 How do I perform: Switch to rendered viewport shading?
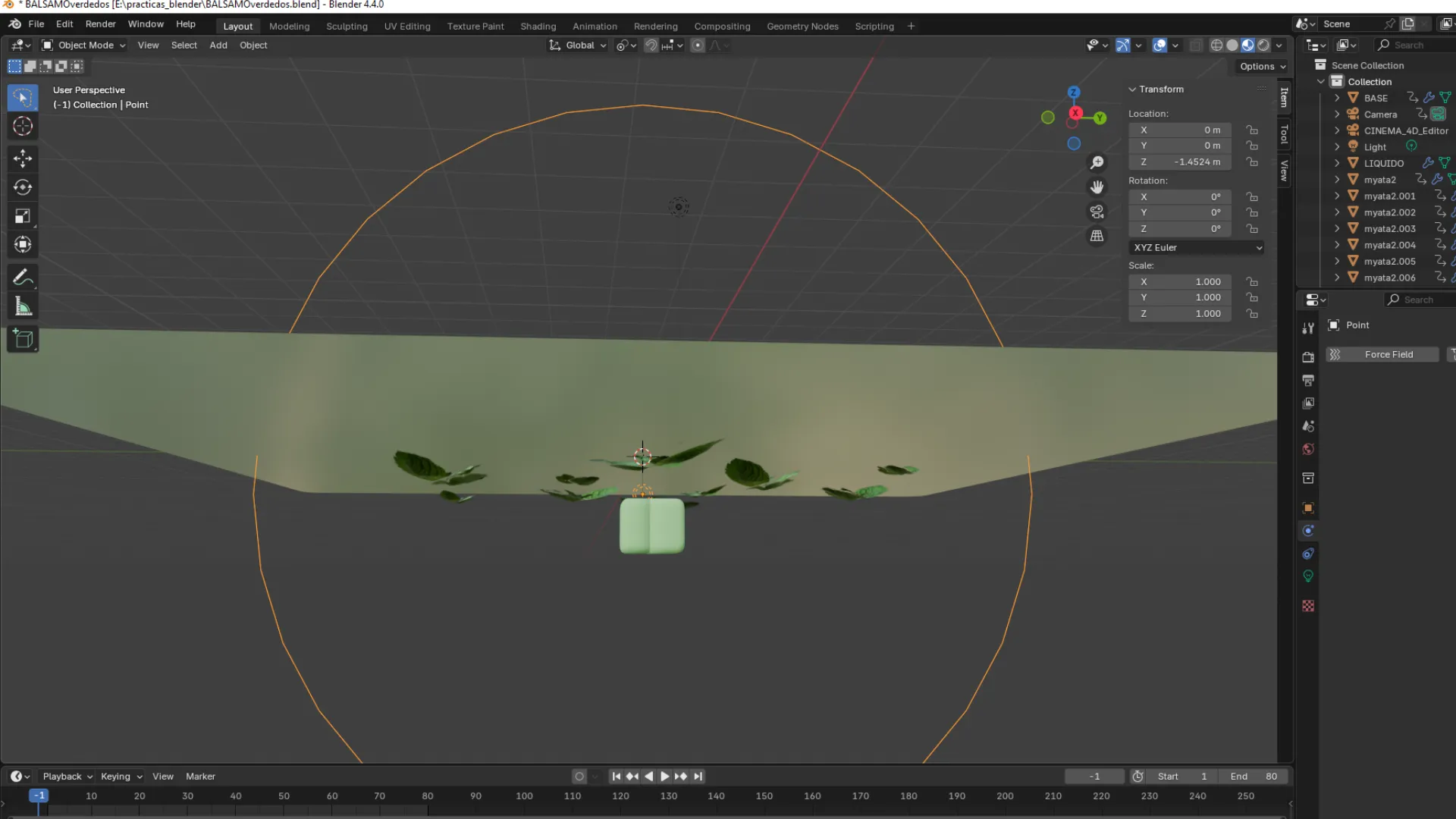tap(1263, 45)
